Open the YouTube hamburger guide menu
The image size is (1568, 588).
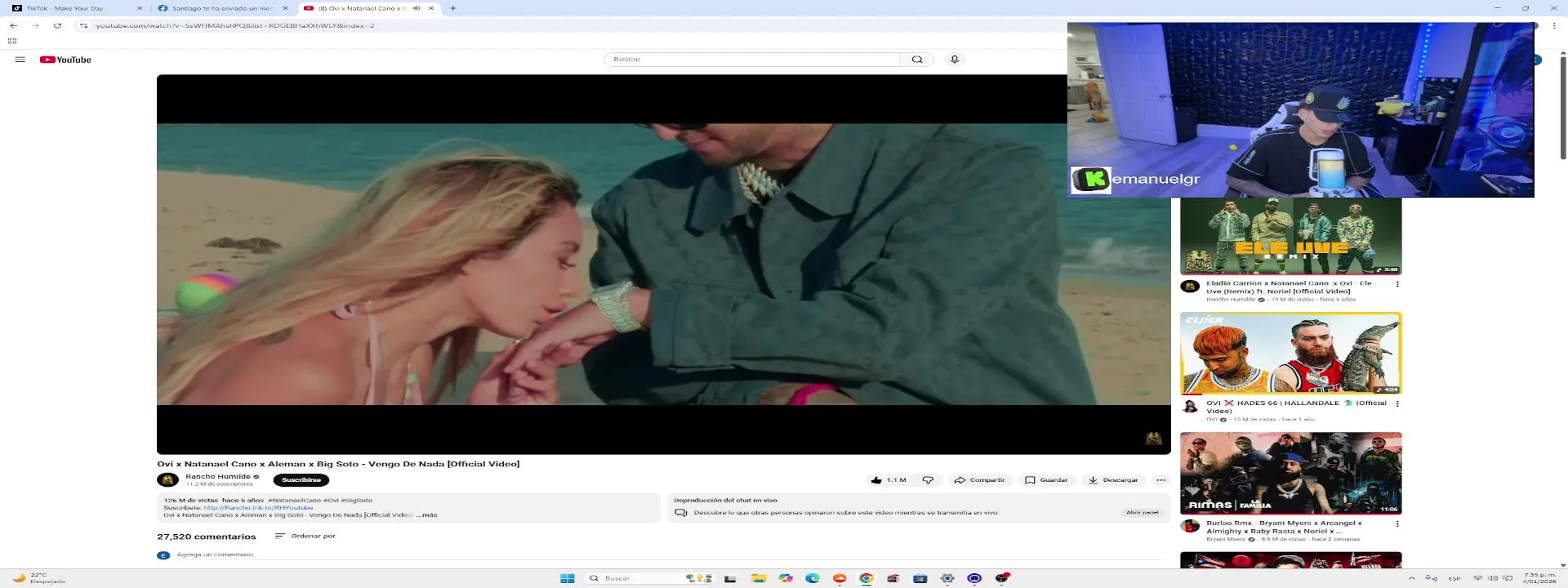pyautogui.click(x=20, y=60)
